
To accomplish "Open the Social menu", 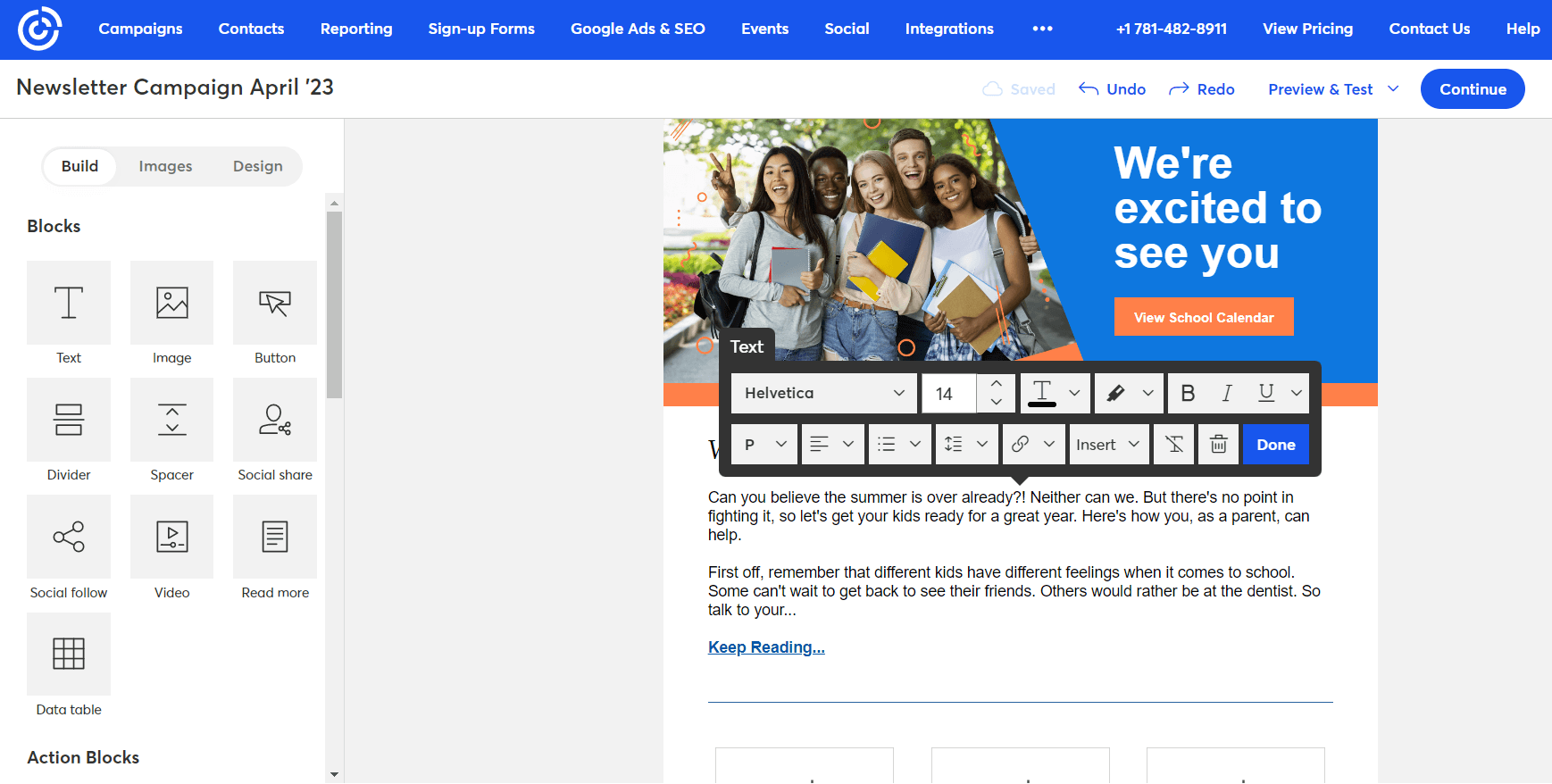I will pyautogui.click(x=847, y=29).
